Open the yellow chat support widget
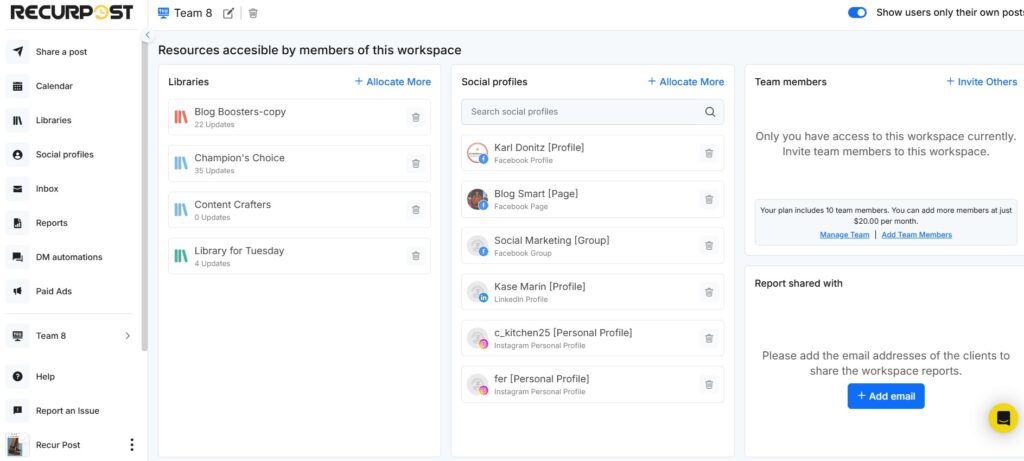The height and width of the screenshot is (461, 1024). coord(1003,418)
